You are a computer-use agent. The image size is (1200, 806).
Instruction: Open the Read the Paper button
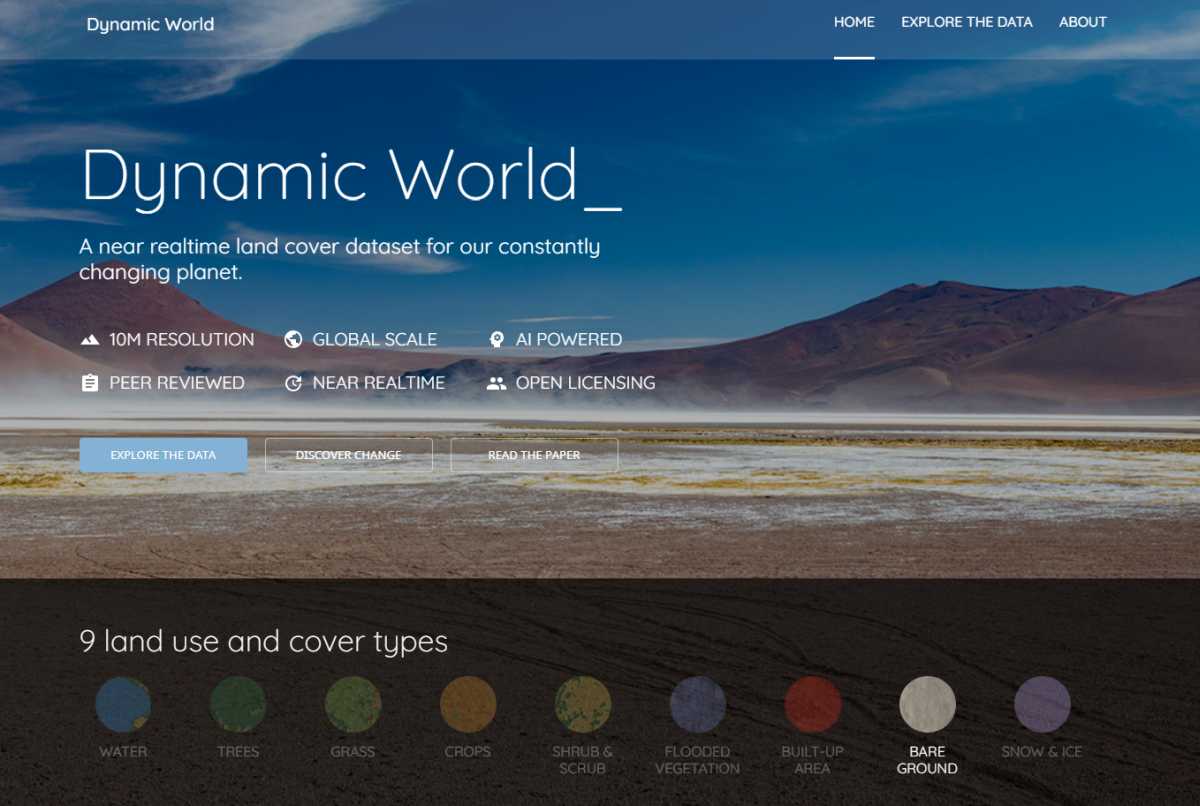534,455
